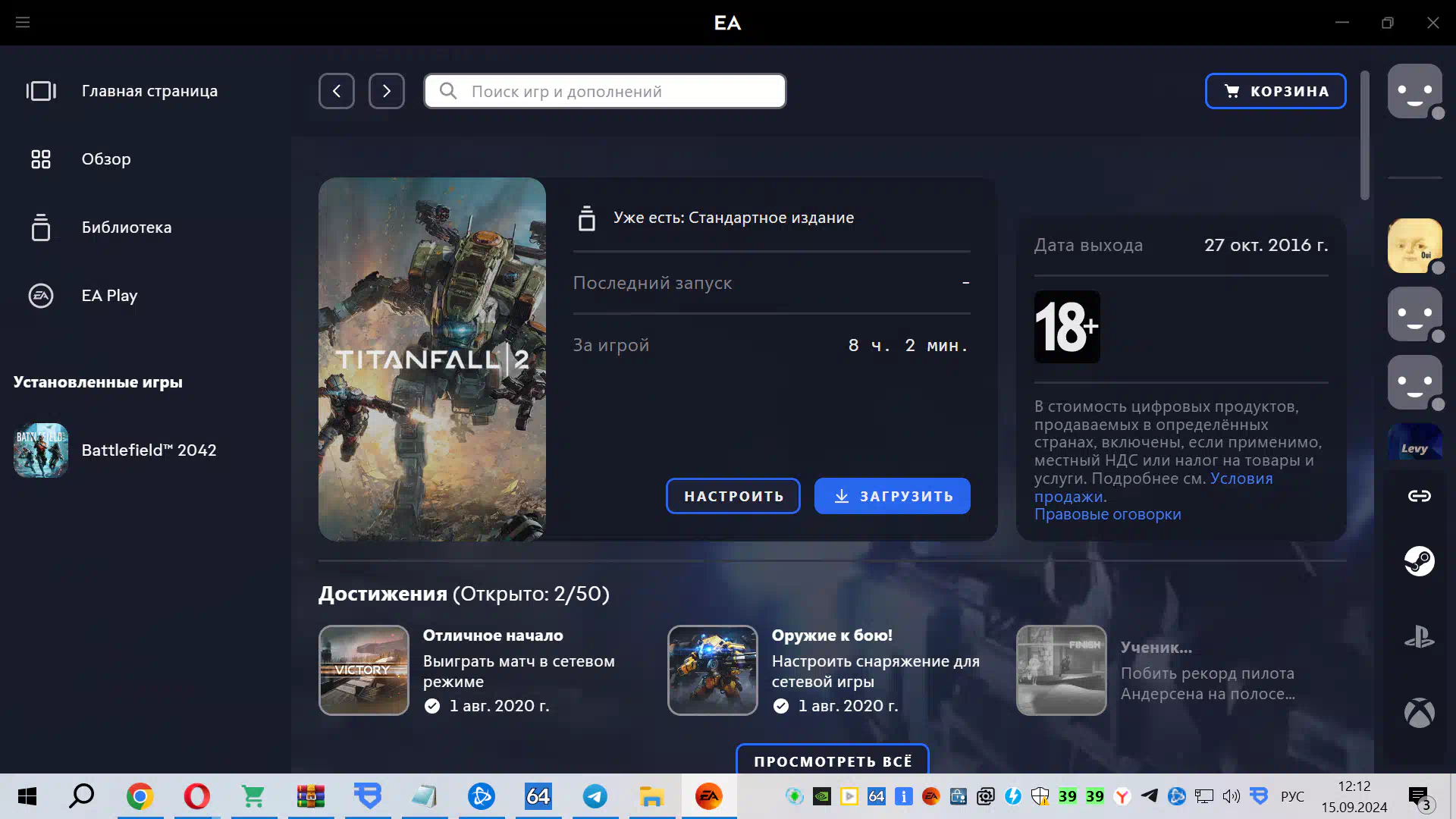Click release date 27 окт. 2016 г.
This screenshot has width=1456, height=819.
pyautogui.click(x=1266, y=245)
